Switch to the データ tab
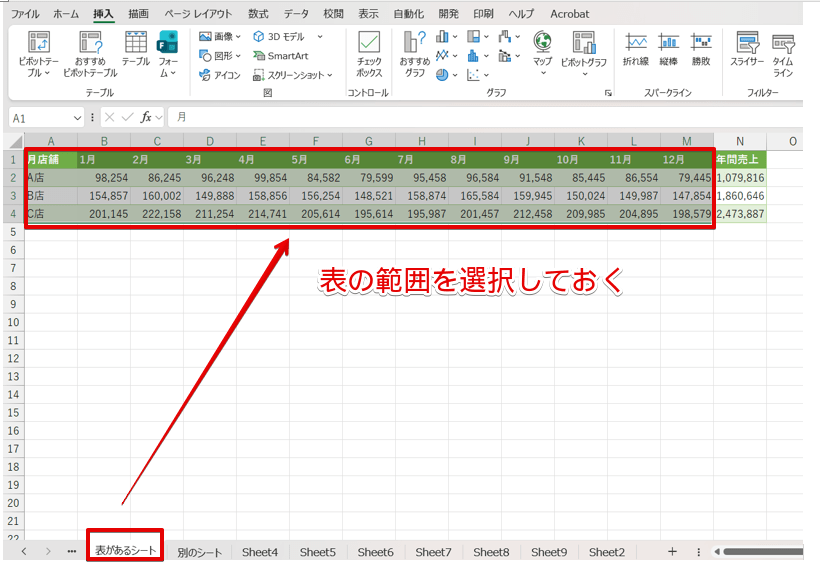The width and height of the screenshot is (820, 565). point(296,14)
